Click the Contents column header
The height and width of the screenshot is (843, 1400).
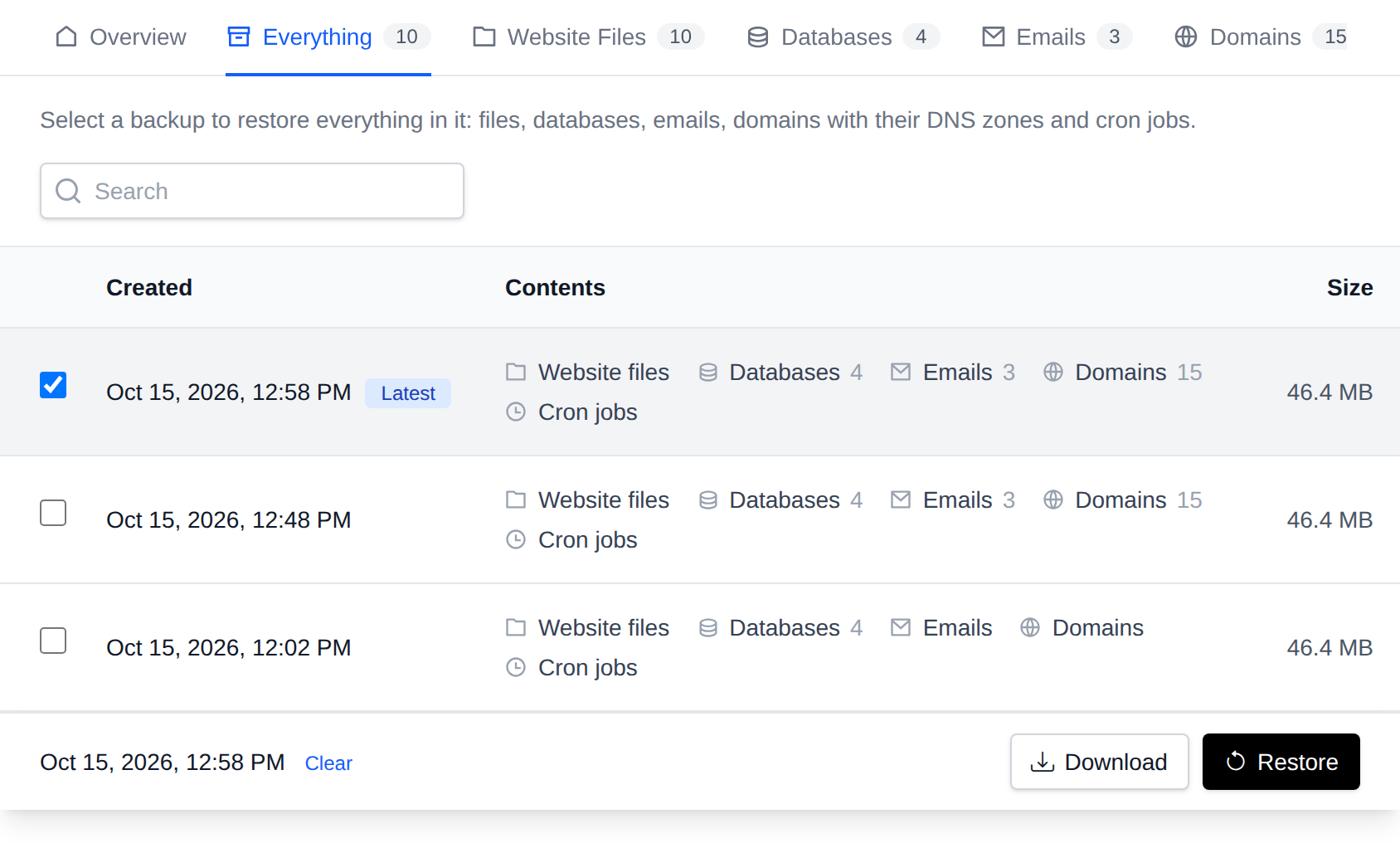click(x=556, y=288)
